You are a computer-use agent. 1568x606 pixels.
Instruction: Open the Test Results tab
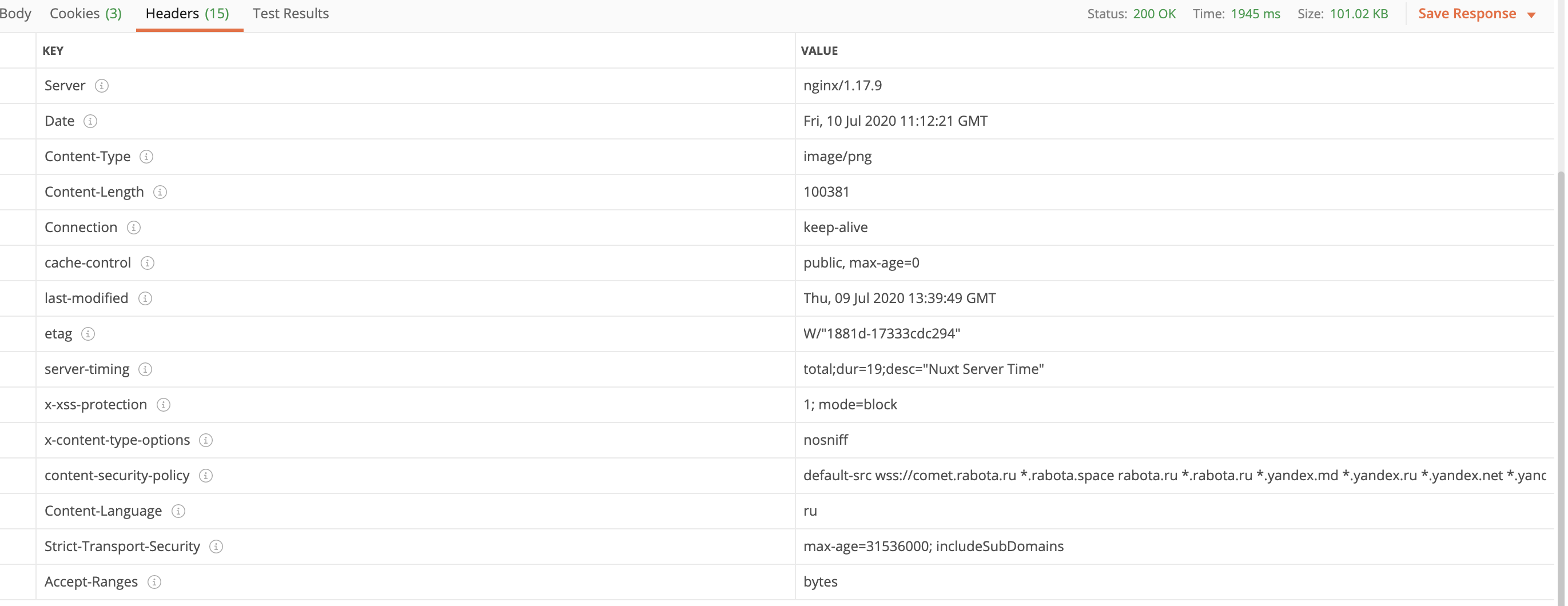290,13
